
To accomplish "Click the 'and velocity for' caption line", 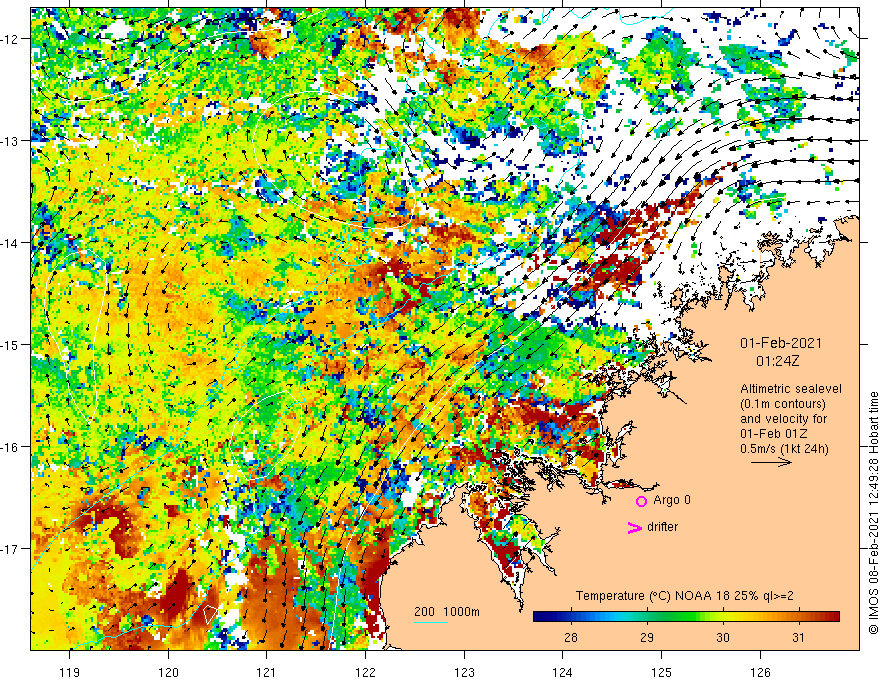I will (x=783, y=419).
